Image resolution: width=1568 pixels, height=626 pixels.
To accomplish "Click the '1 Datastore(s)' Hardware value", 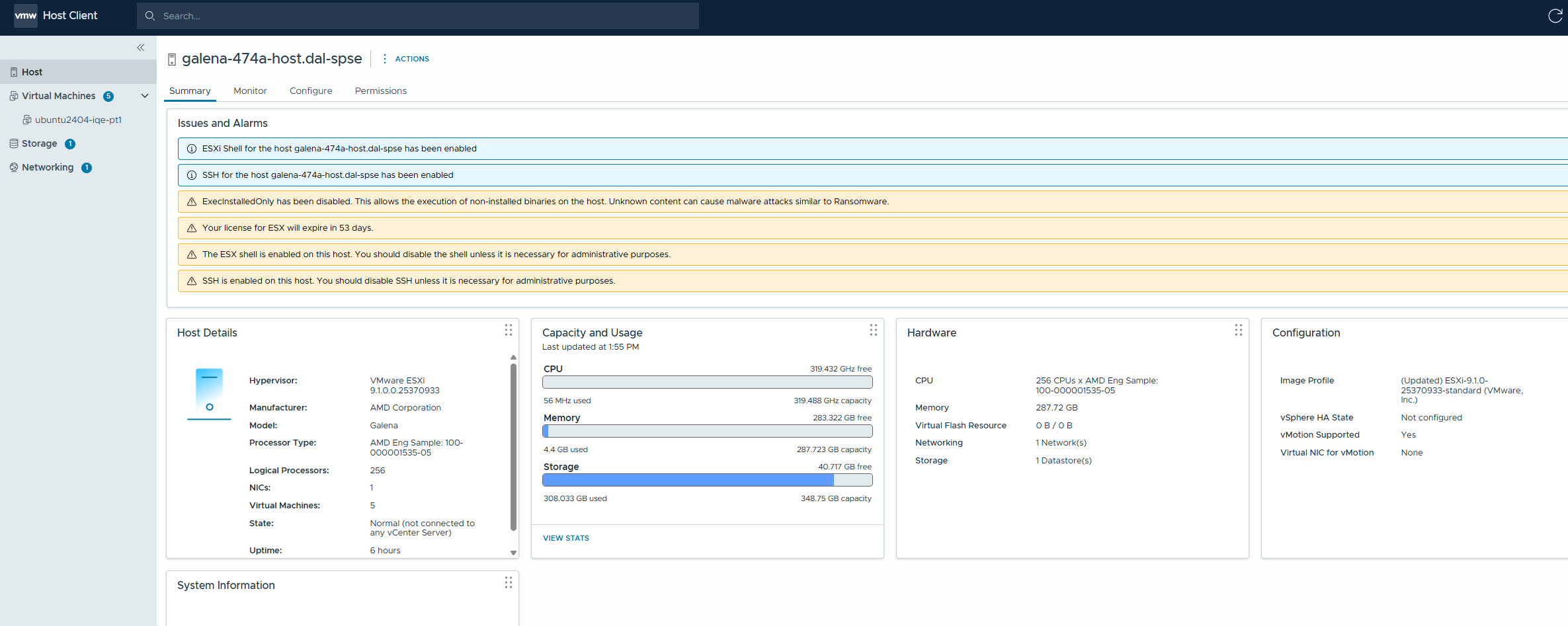I will (1063, 461).
